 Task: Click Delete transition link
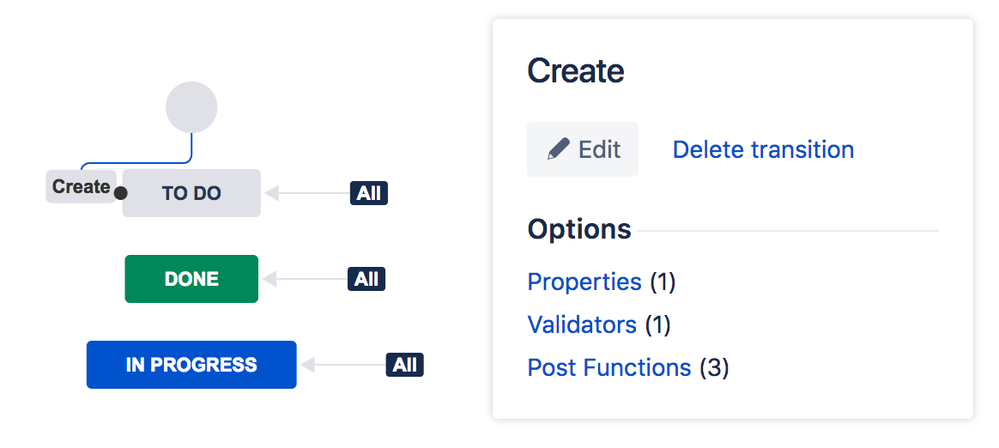point(763,150)
